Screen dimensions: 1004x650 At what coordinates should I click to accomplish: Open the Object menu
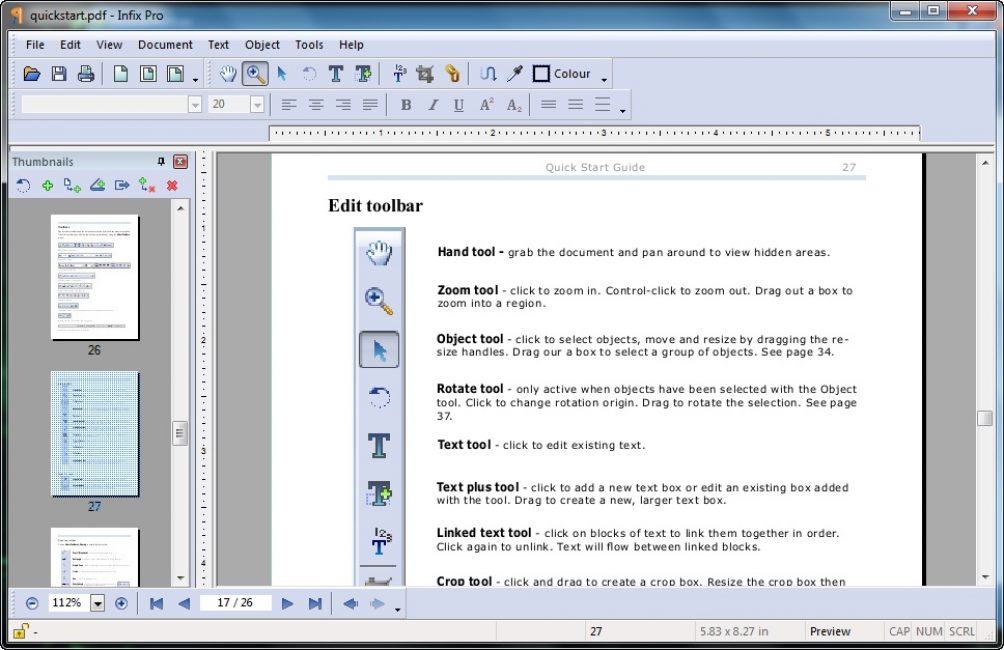[263, 45]
